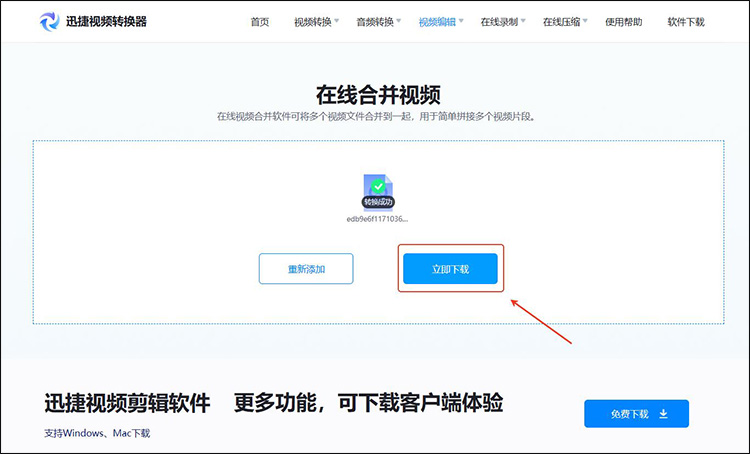The height and width of the screenshot is (454, 750).
Task: Click the 转换成功 status badge
Action: pyautogui.click(x=378, y=202)
